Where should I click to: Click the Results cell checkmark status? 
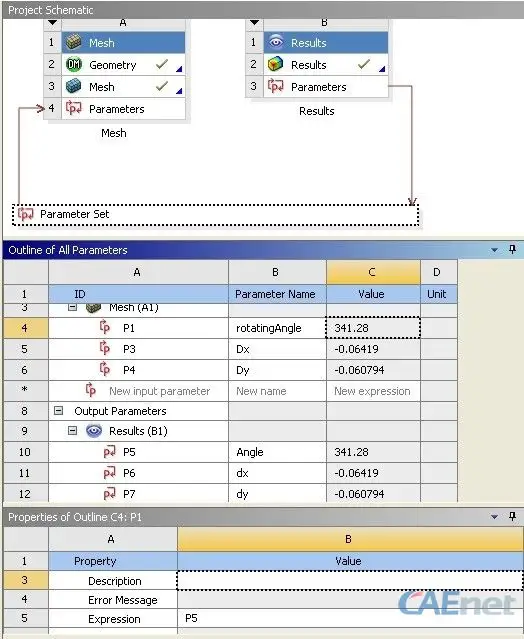point(364,64)
